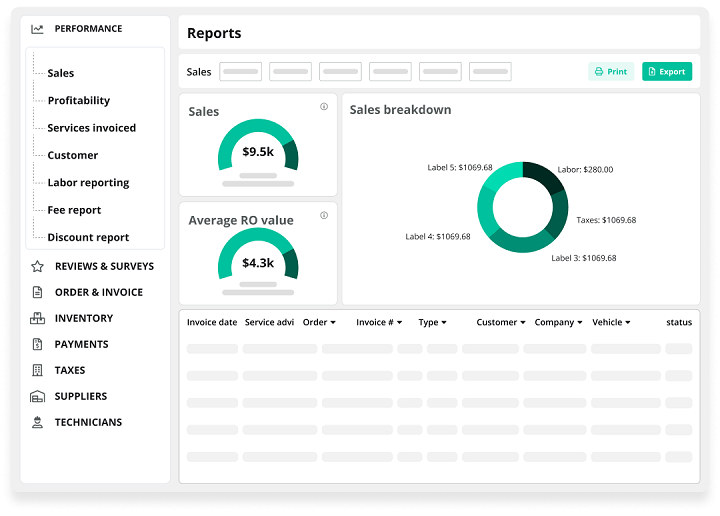The width and height of the screenshot is (720, 516).
Task: Open the Invoice # column dropdown
Action: pyautogui.click(x=400, y=323)
